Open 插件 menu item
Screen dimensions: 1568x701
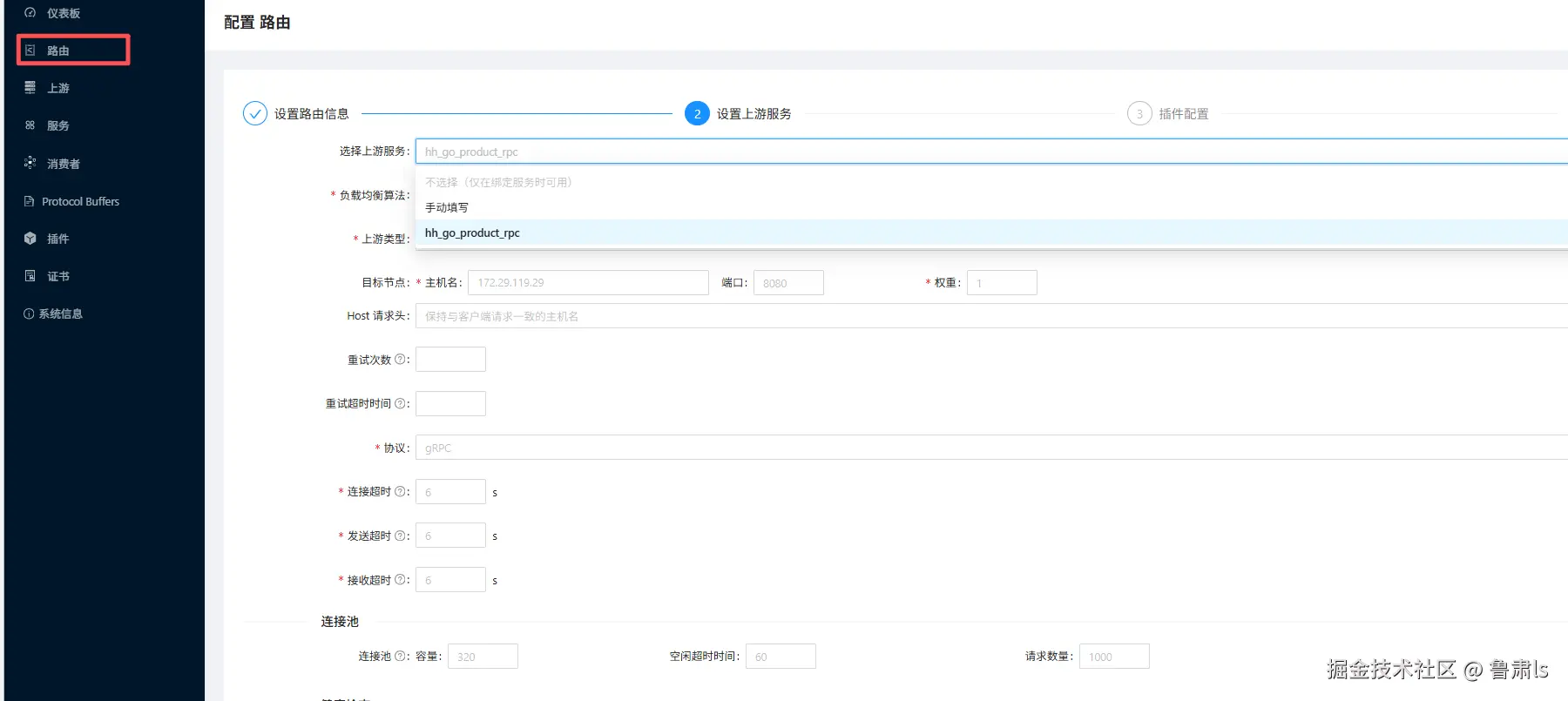tap(105, 239)
